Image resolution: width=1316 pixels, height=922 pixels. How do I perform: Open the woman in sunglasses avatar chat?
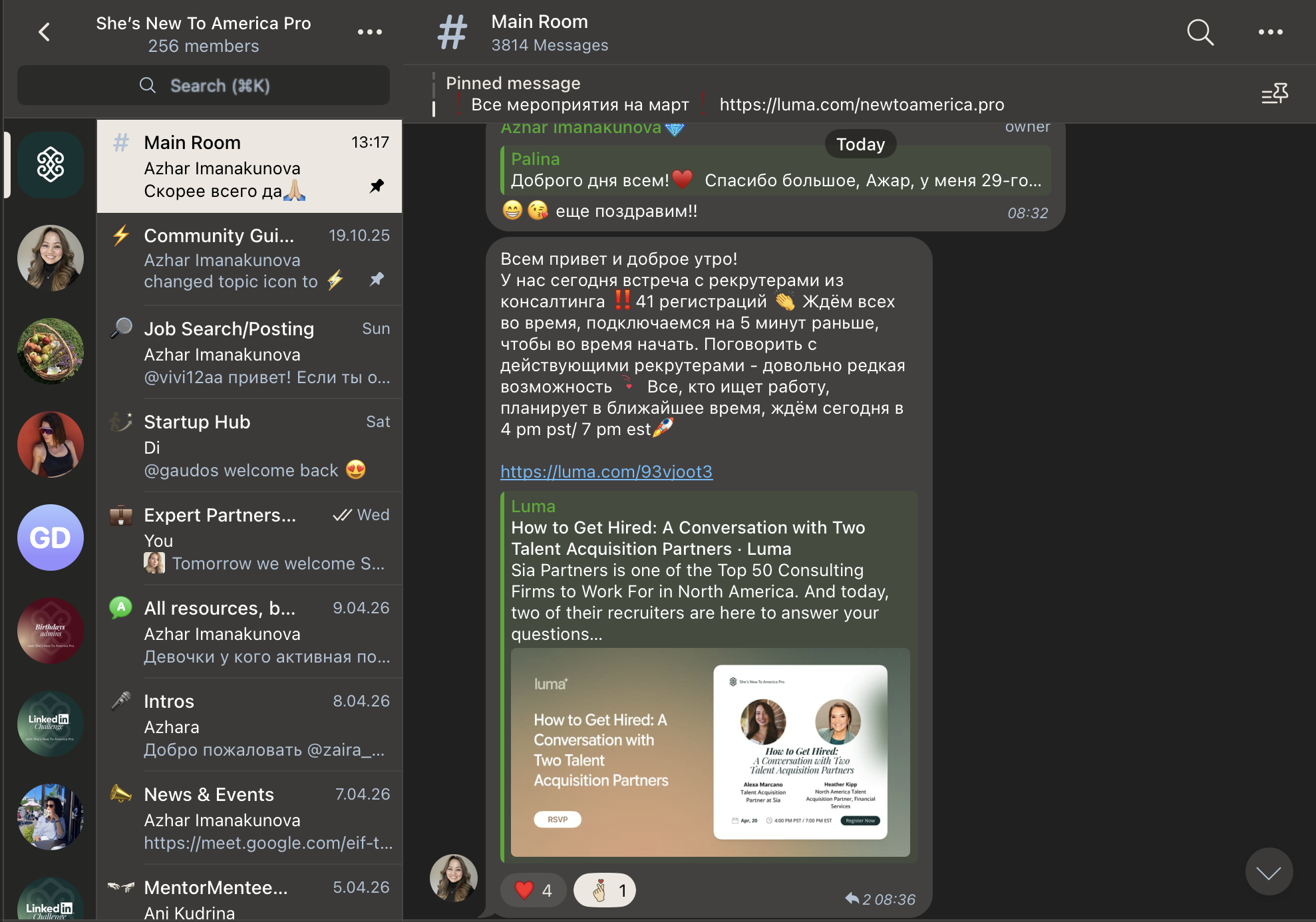pyautogui.click(x=51, y=444)
